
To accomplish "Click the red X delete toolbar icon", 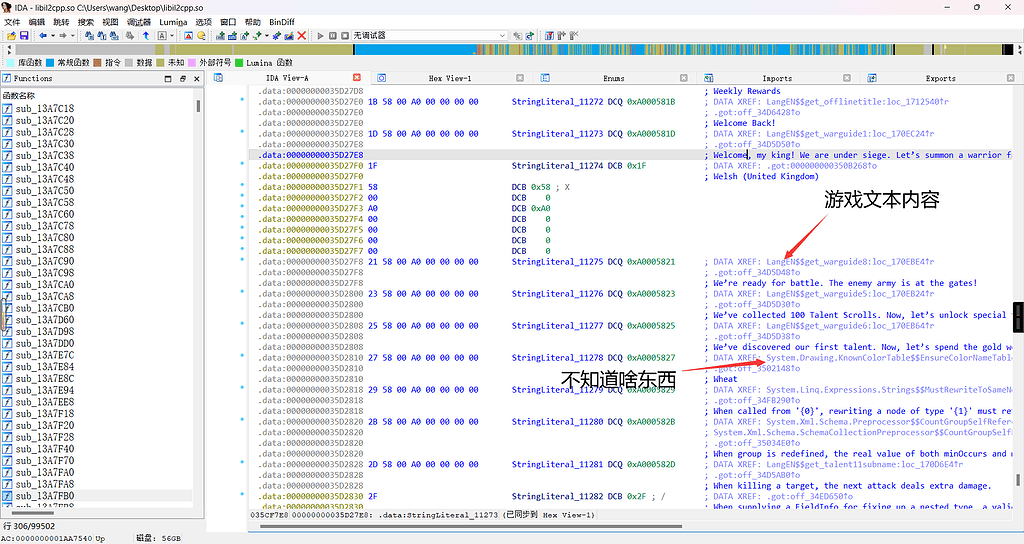I will (302, 35).
